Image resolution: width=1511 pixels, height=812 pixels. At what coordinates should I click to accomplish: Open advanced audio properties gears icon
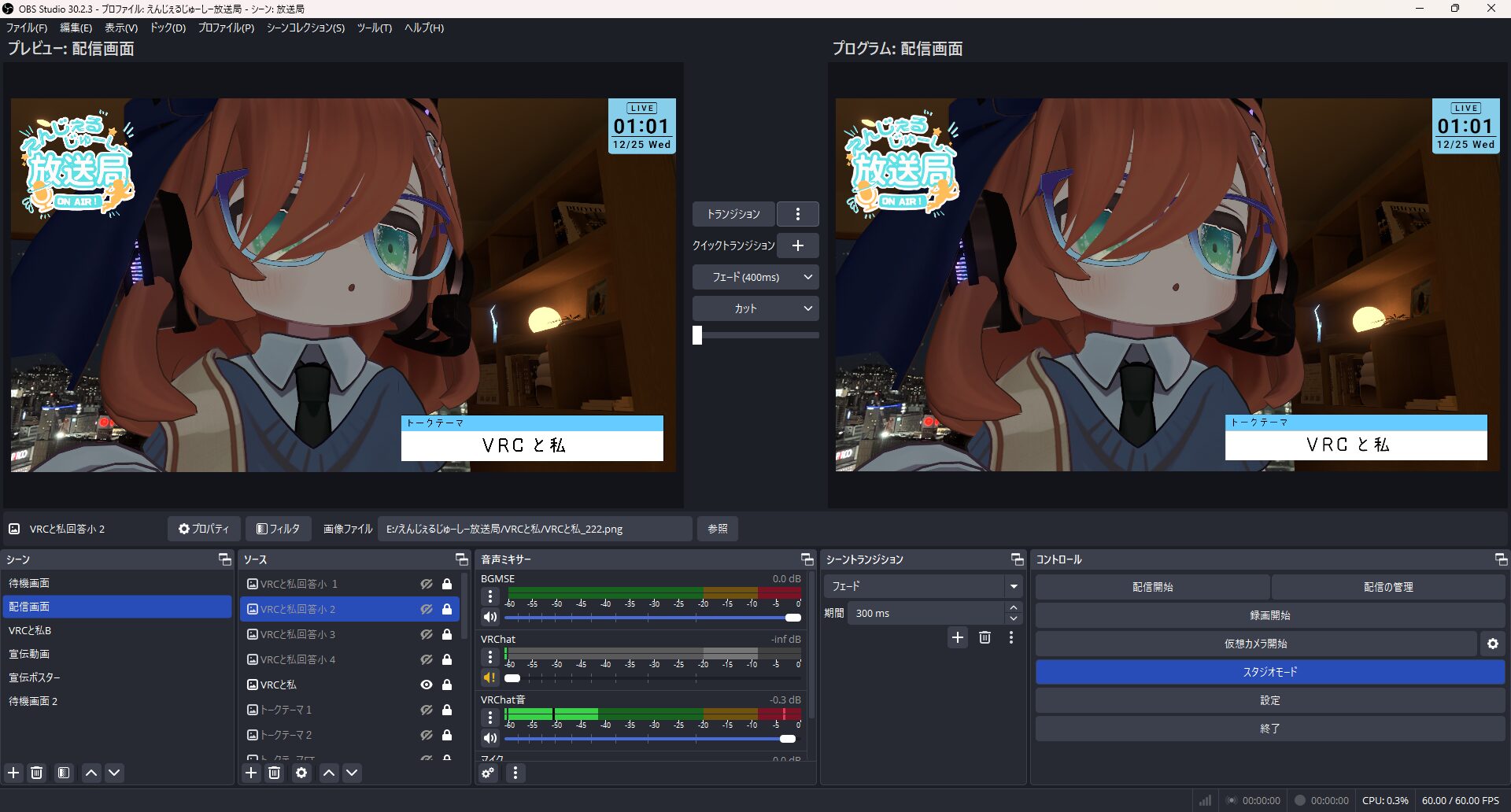click(489, 773)
